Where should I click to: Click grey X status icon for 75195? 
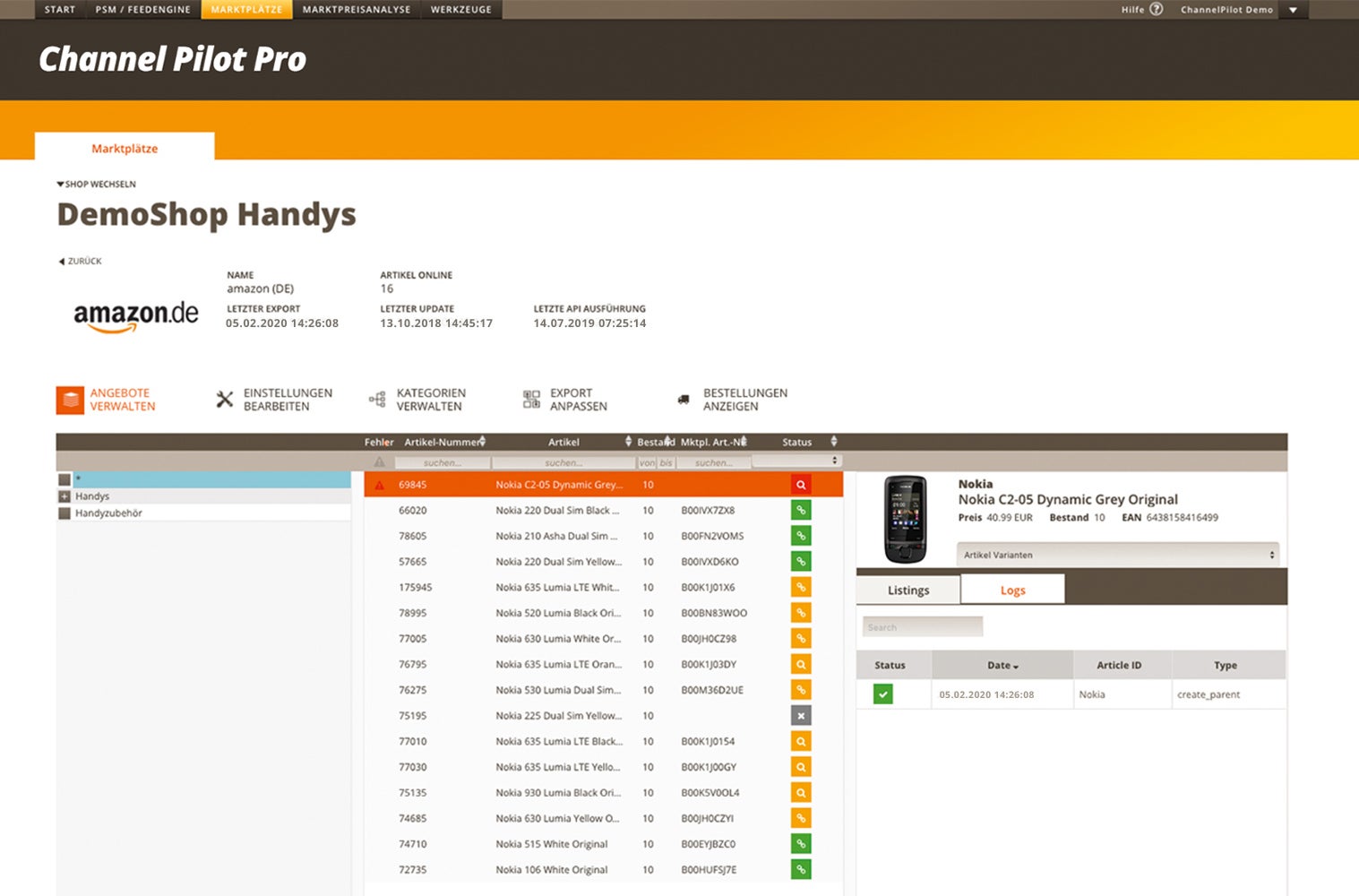pyautogui.click(x=801, y=716)
